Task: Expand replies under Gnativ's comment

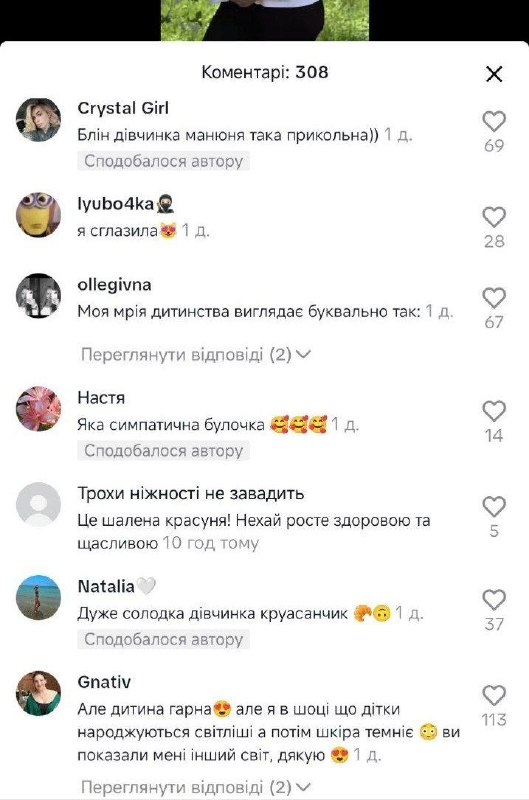Action: (196, 786)
